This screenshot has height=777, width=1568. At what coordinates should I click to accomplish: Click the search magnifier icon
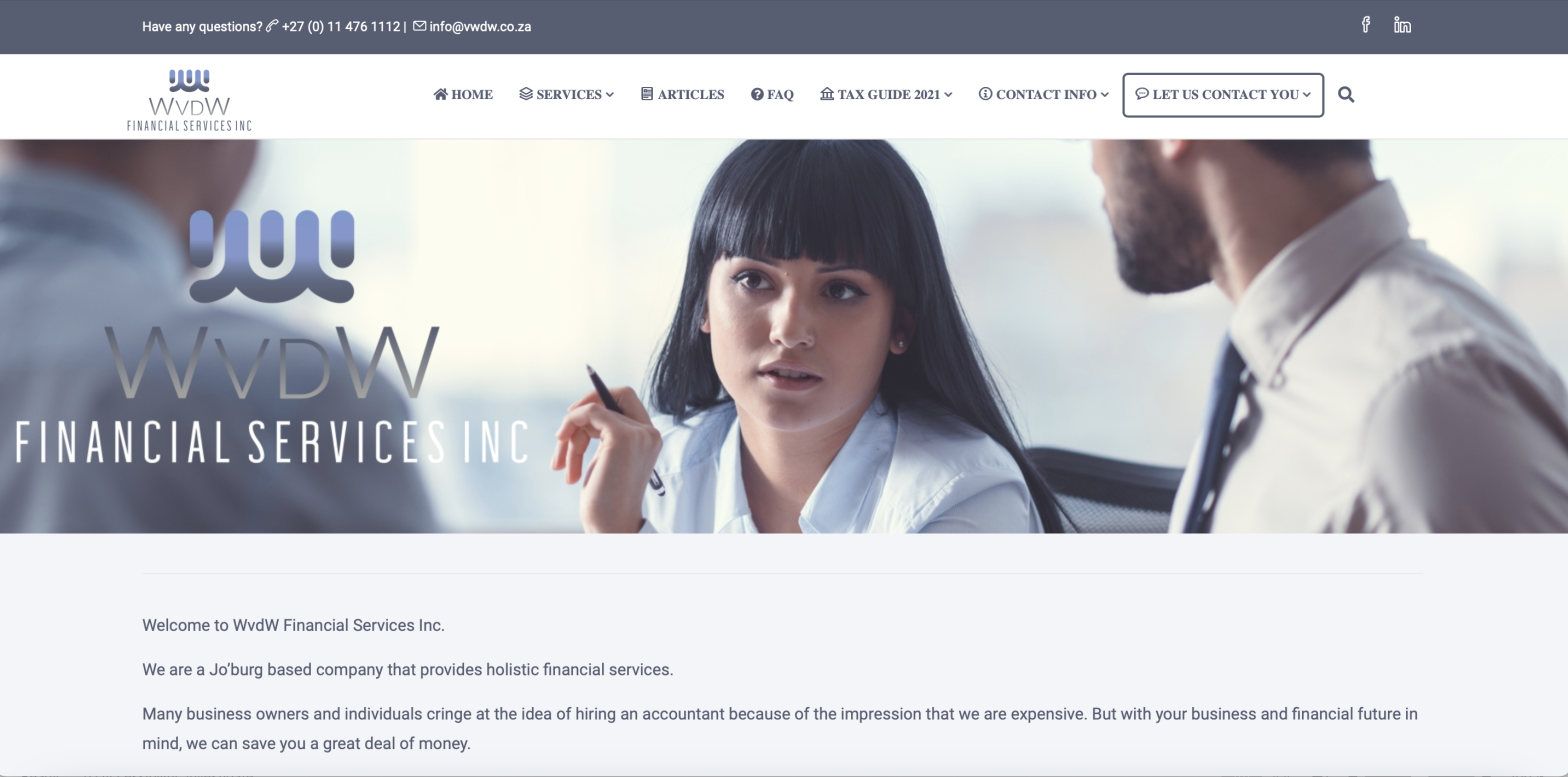(1346, 95)
